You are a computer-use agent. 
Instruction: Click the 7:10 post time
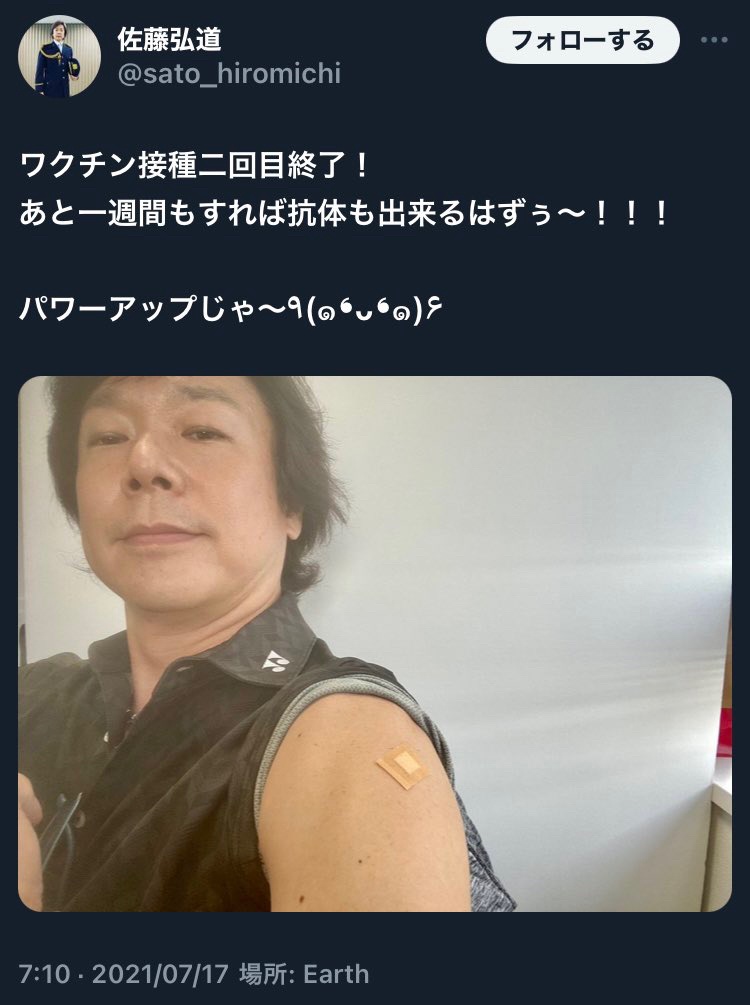click(44, 974)
